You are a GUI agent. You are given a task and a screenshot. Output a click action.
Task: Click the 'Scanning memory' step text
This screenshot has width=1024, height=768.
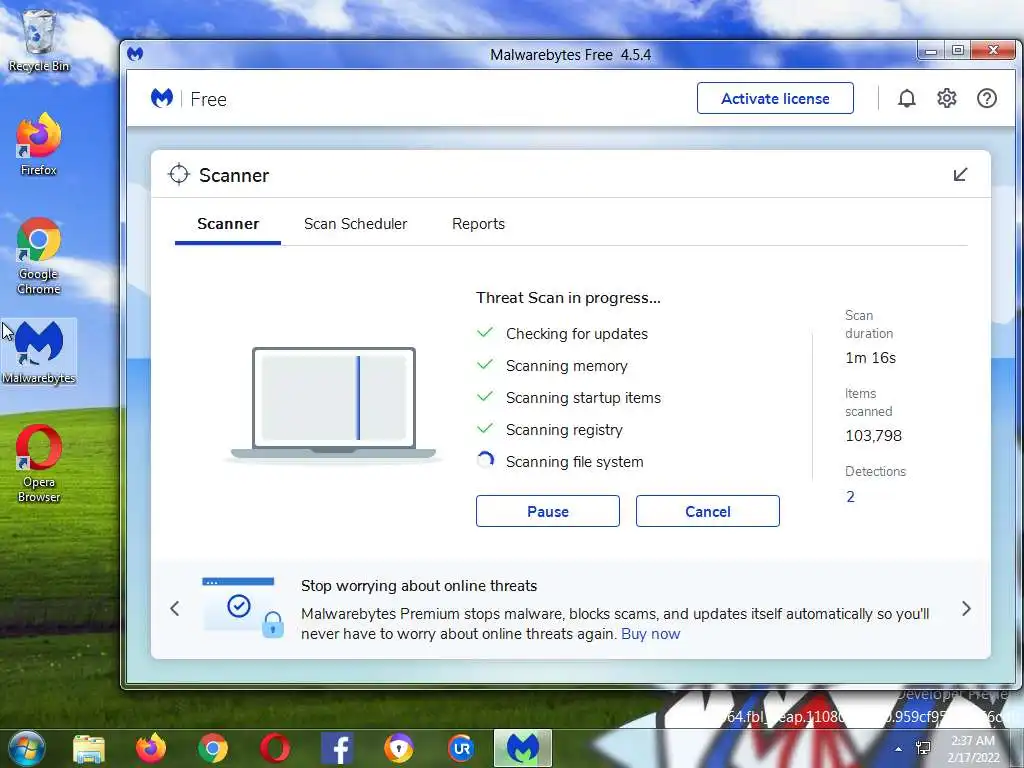click(x=566, y=366)
